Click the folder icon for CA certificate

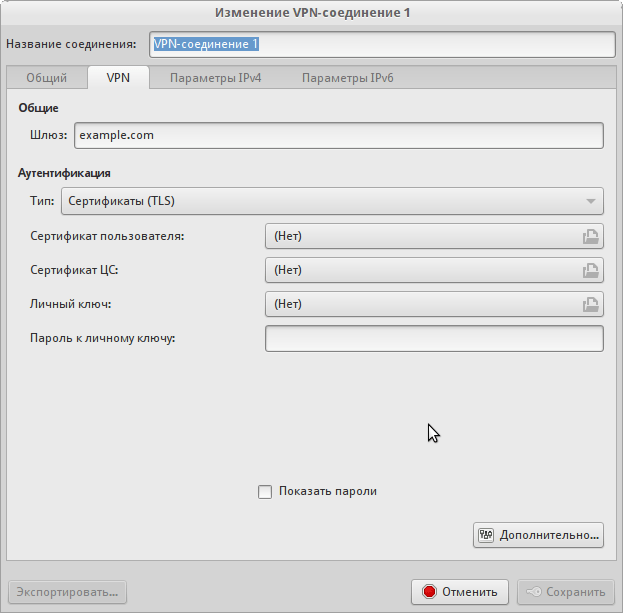coord(591,270)
